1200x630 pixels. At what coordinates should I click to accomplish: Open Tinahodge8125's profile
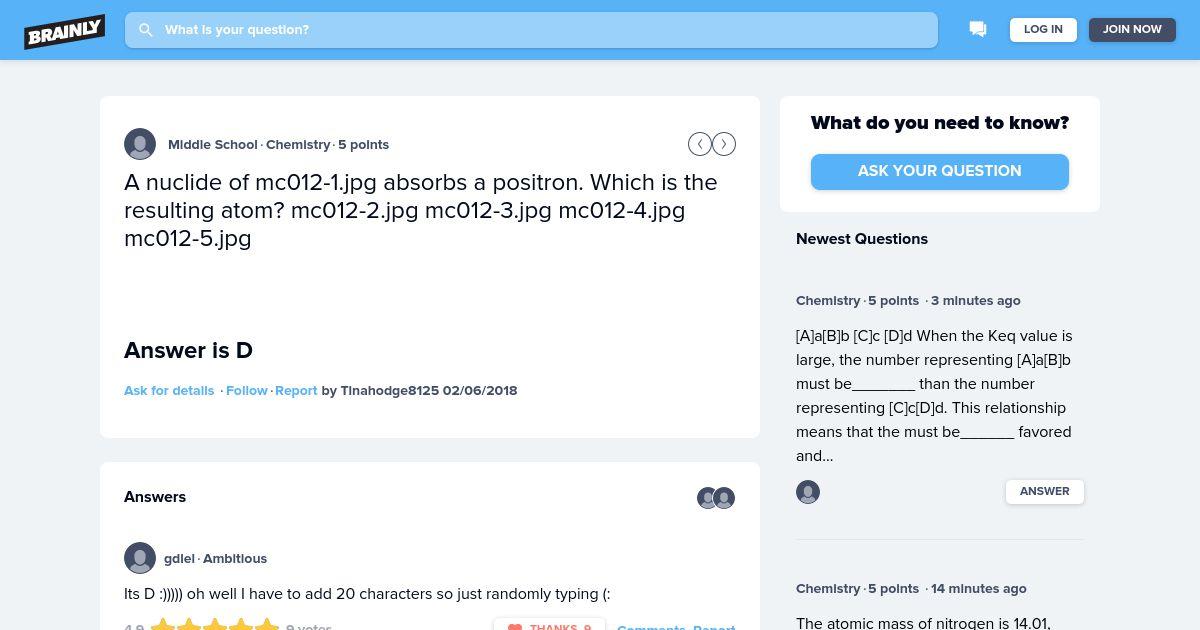pos(390,391)
